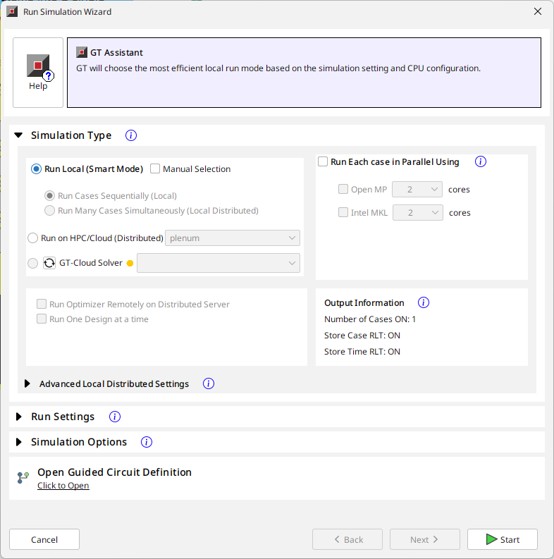Open the GT Help icon button
The width and height of the screenshot is (554, 559).
(x=38, y=72)
